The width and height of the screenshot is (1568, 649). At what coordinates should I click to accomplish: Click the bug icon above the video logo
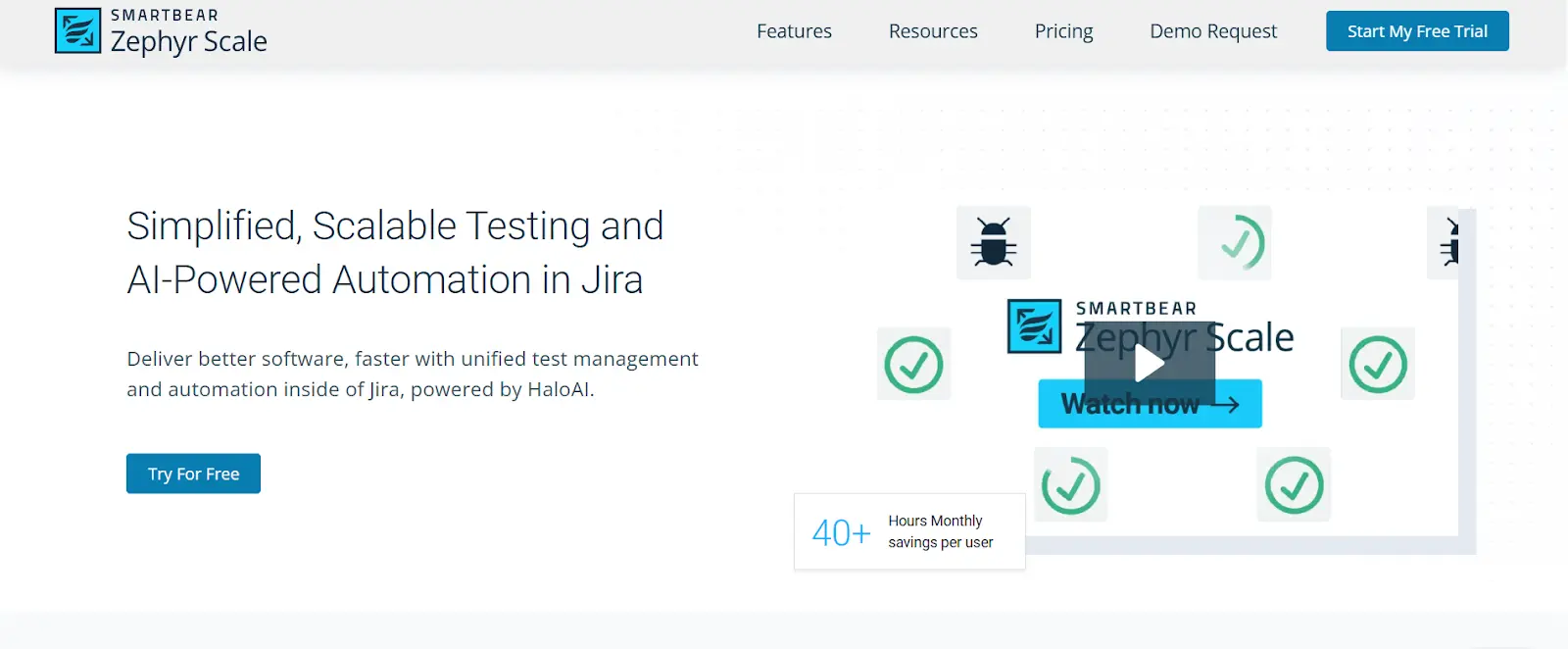pyautogui.click(x=994, y=242)
